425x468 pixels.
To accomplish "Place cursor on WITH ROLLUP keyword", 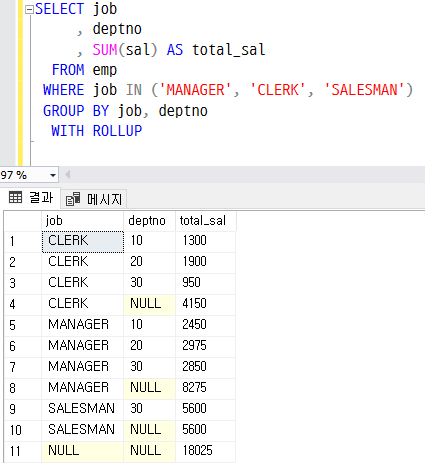I will coord(97,131).
